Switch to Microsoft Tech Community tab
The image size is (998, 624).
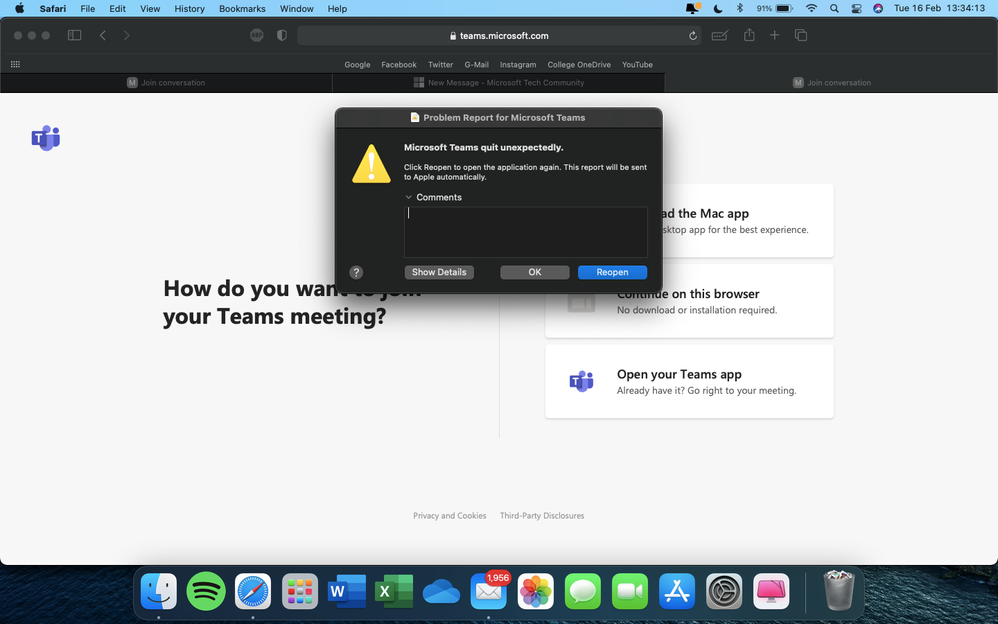498,83
